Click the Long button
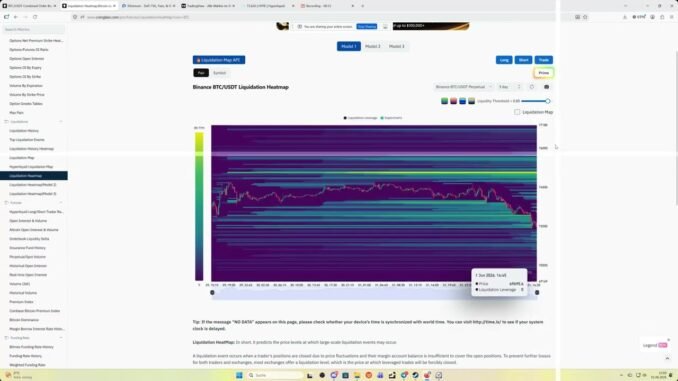Viewport: 678px width, 381px height. click(x=504, y=60)
